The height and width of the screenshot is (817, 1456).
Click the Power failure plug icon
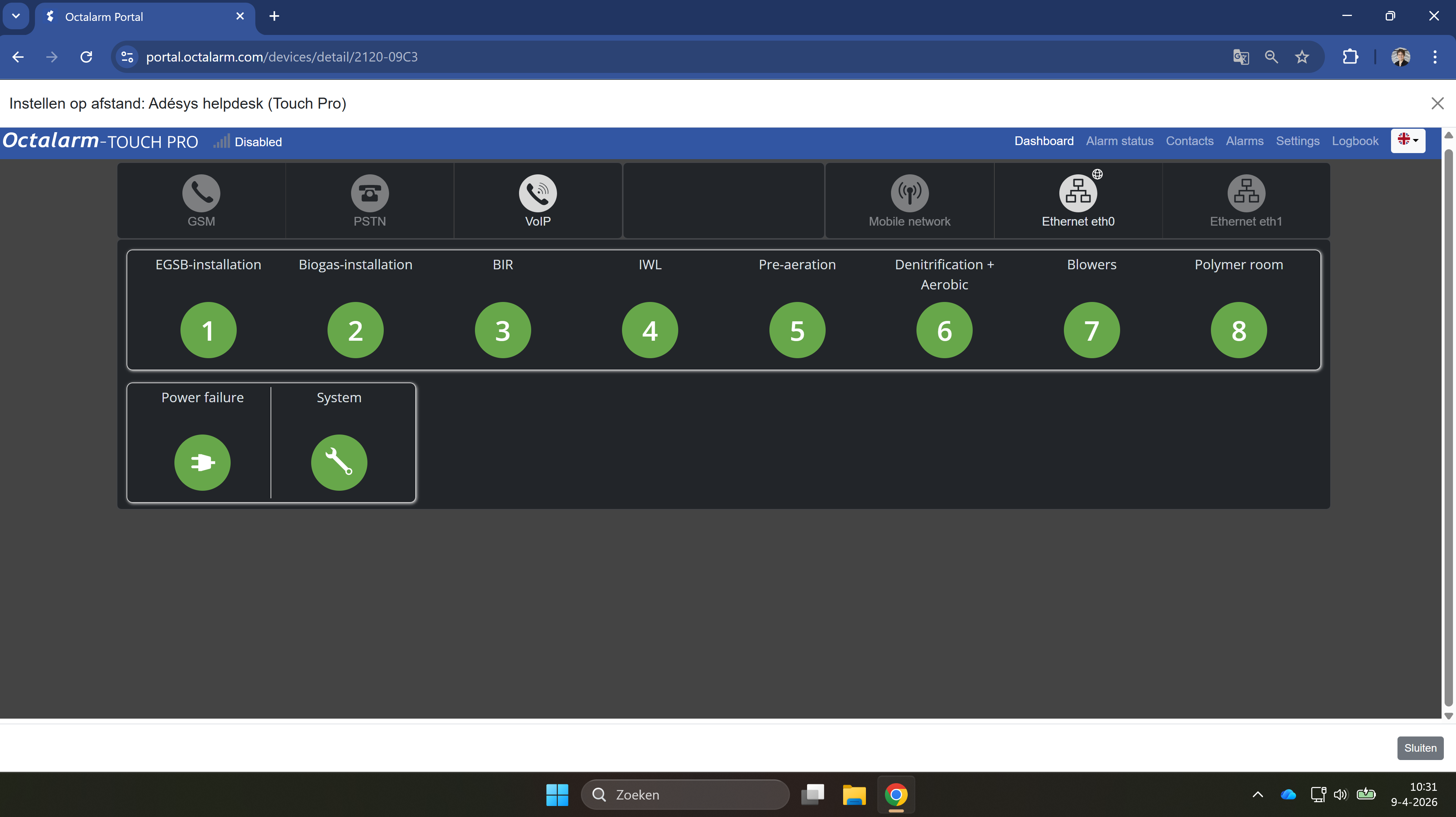(203, 462)
